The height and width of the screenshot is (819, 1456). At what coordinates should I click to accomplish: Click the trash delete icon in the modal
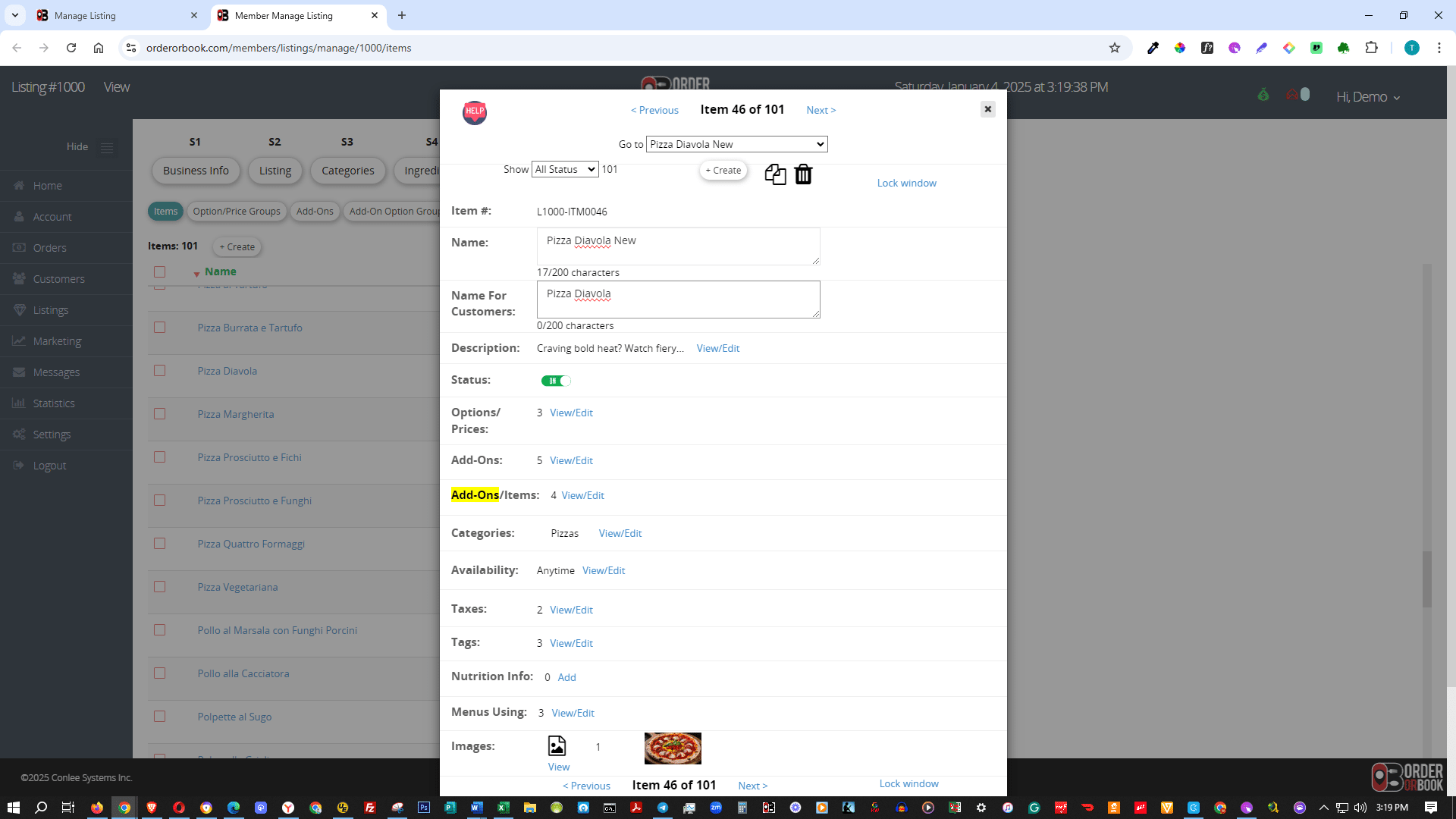[804, 174]
